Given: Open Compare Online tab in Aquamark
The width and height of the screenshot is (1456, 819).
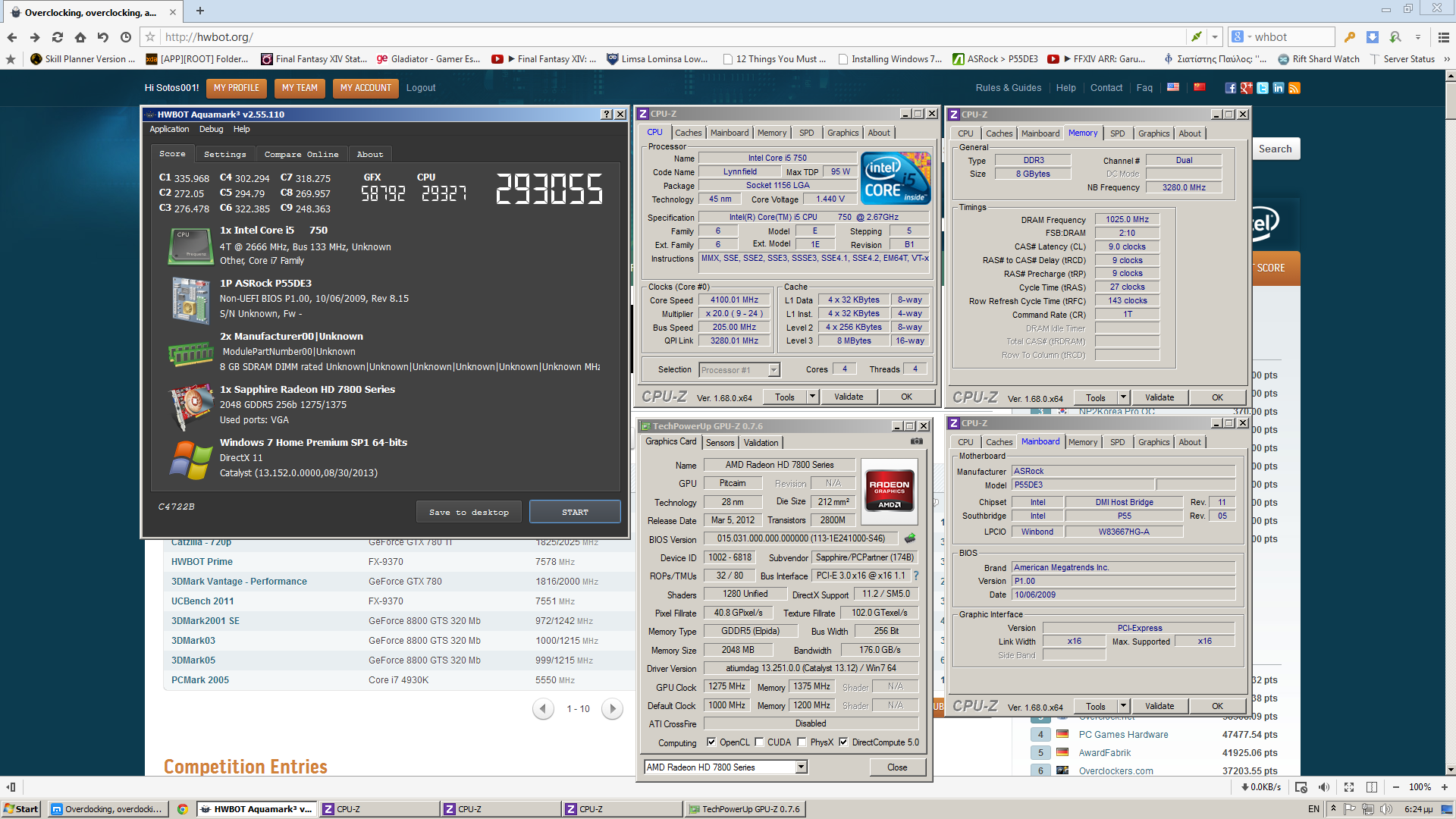Looking at the screenshot, I should tap(302, 154).
